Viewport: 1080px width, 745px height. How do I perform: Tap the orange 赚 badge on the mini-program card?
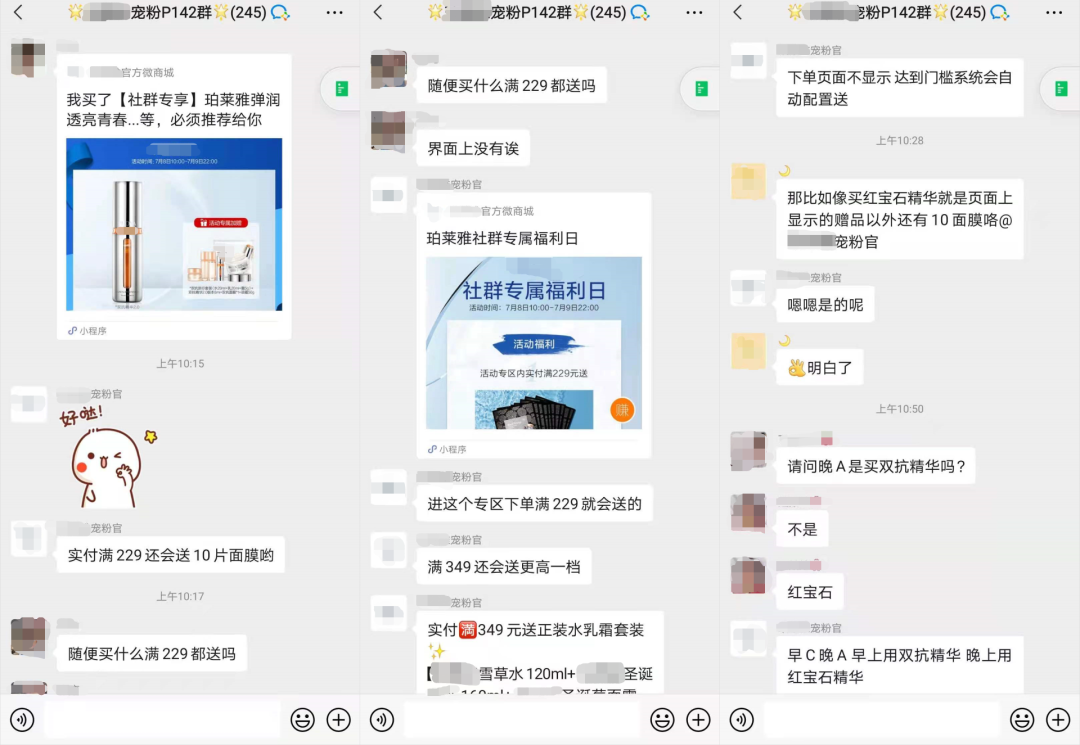(622, 409)
